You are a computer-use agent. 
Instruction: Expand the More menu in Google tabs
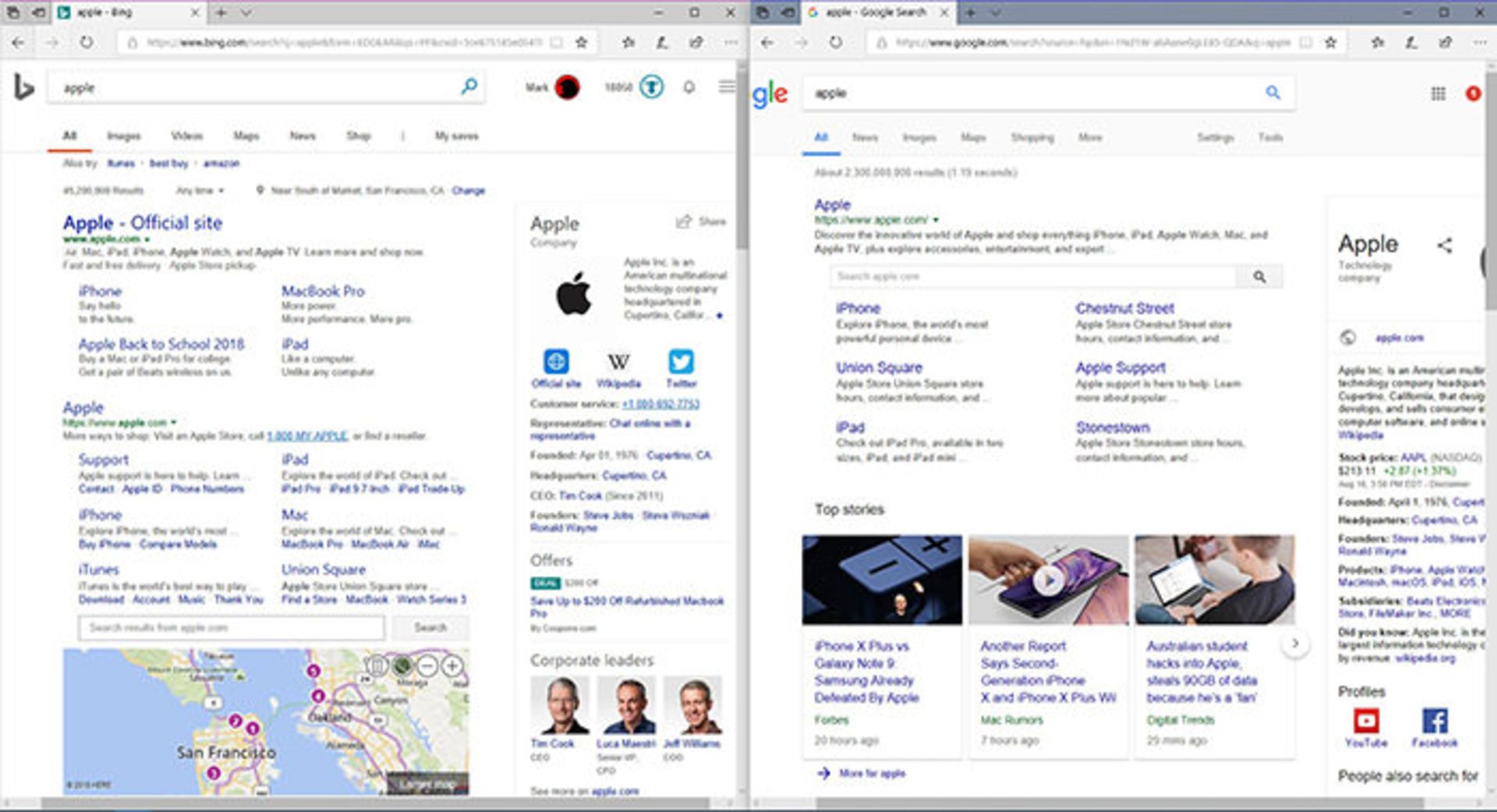click(1090, 137)
